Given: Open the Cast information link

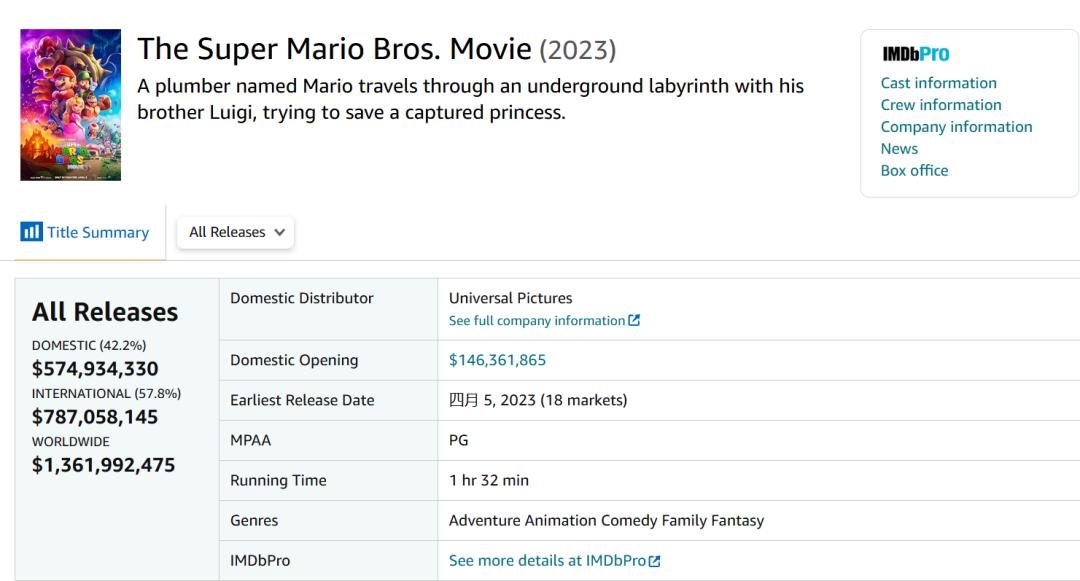Looking at the screenshot, I should 938,83.
